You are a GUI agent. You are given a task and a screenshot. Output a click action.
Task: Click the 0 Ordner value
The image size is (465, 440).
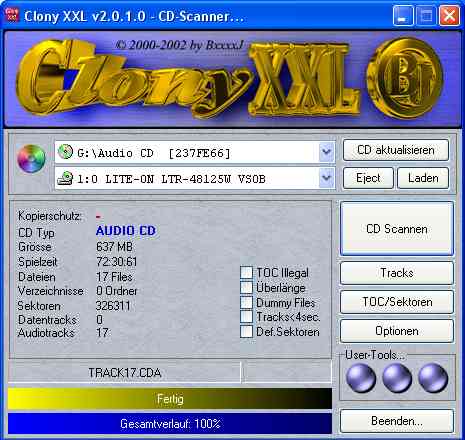116,291
